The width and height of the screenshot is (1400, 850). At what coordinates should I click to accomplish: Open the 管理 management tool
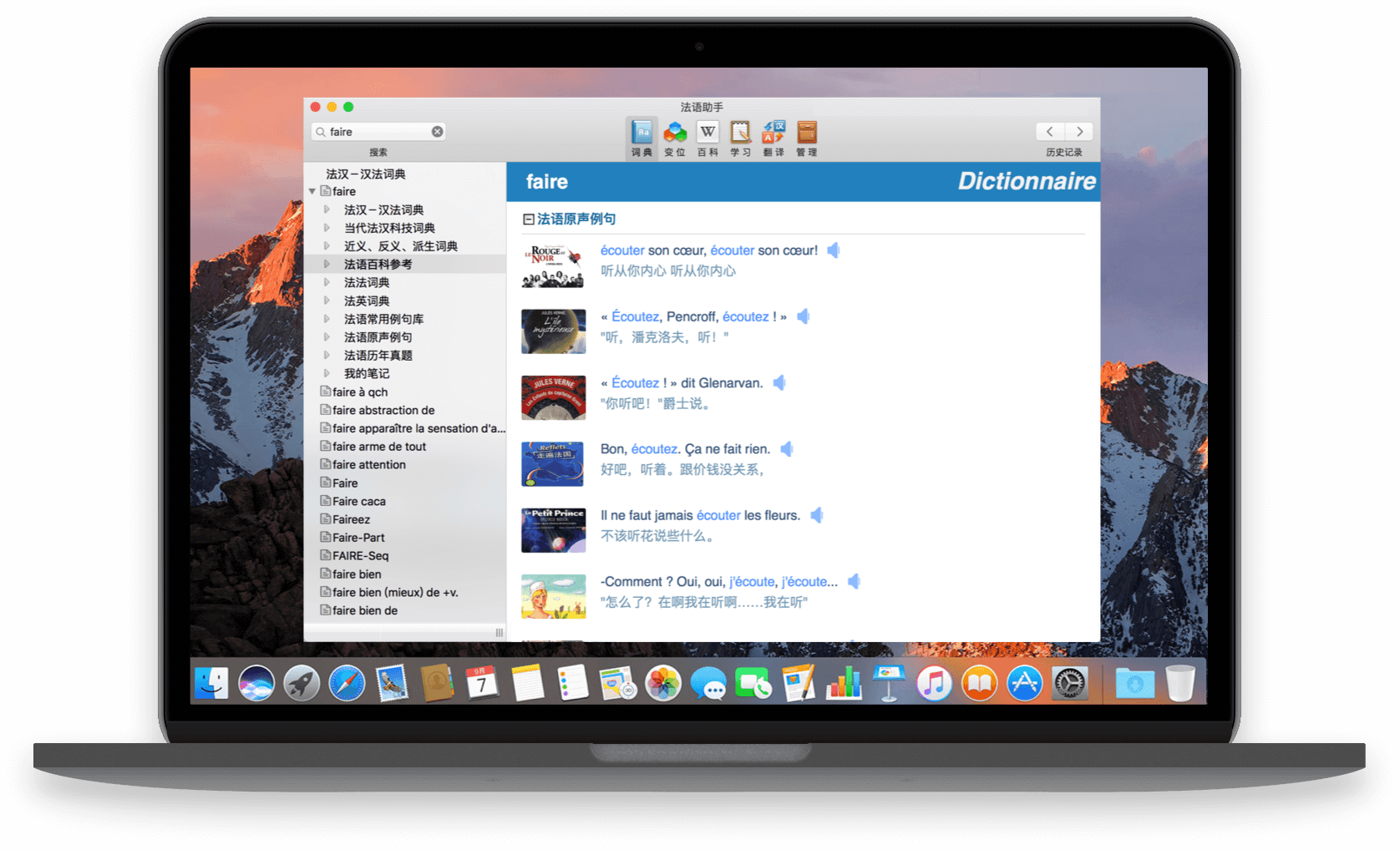(x=806, y=136)
